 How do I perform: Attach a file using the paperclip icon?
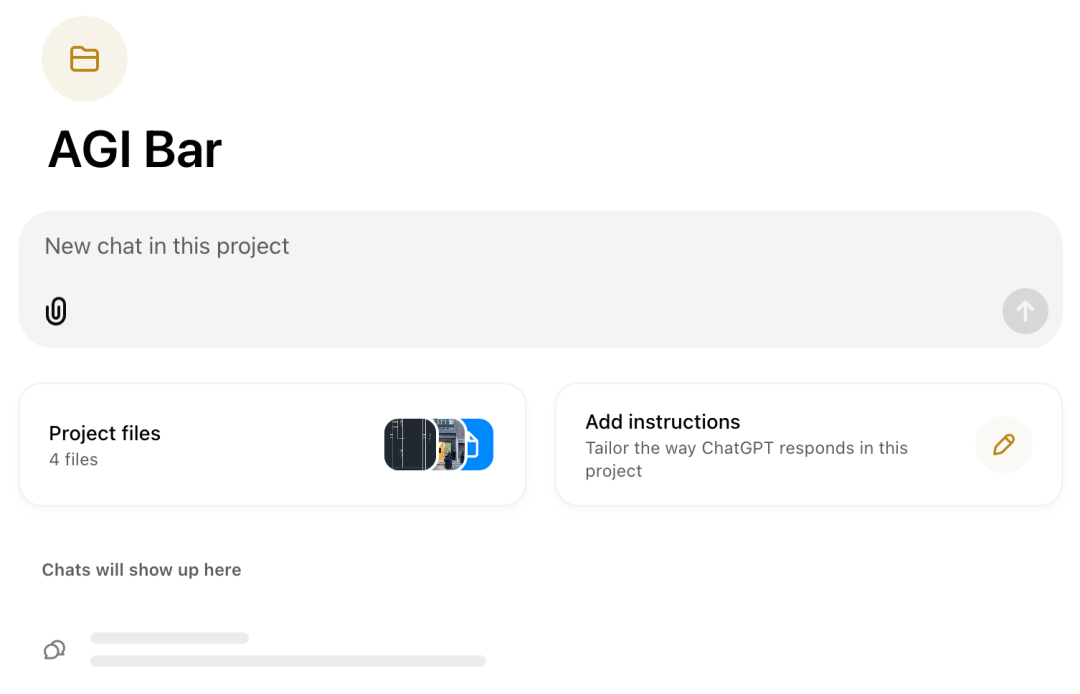56,311
